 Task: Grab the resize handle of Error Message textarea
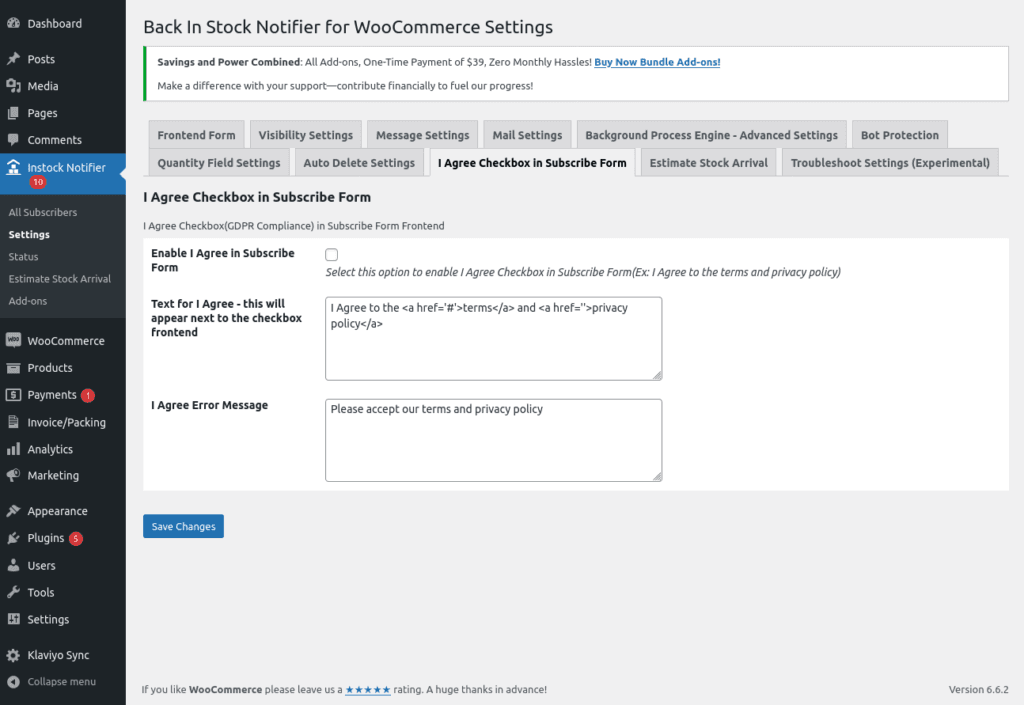pyautogui.click(x=657, y=477)
